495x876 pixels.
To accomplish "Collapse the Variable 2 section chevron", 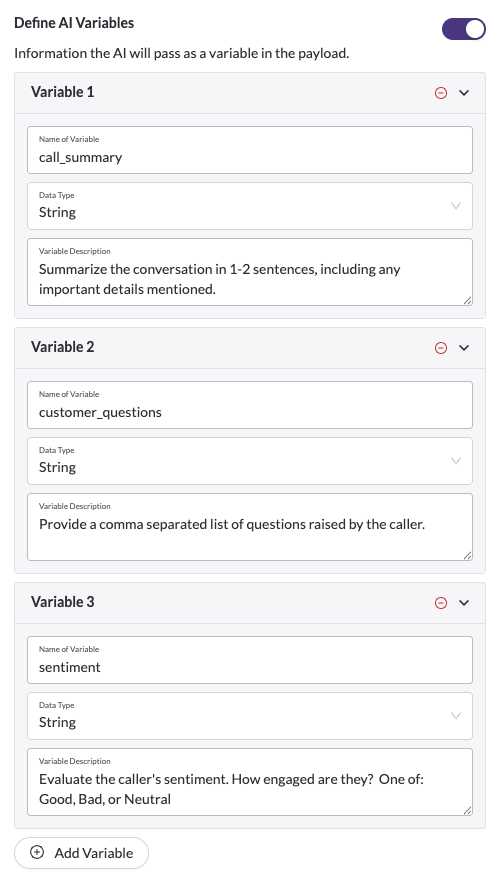I will (464, 348).
